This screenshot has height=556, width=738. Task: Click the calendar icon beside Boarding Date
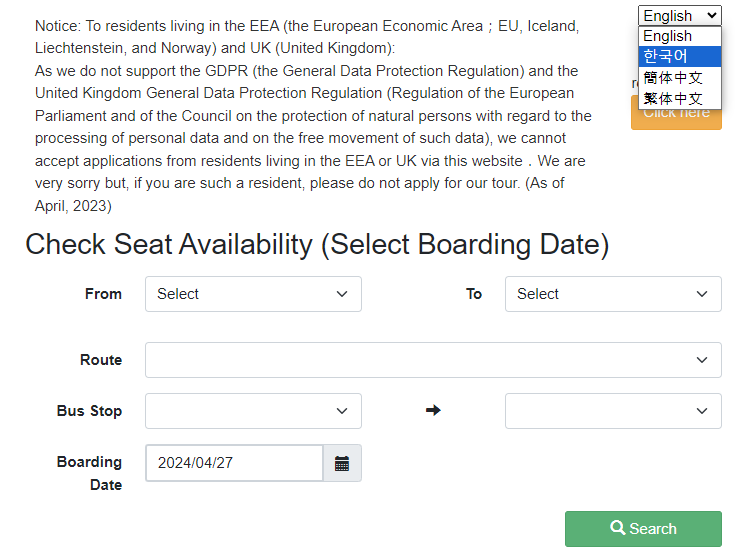coord(342,463)
